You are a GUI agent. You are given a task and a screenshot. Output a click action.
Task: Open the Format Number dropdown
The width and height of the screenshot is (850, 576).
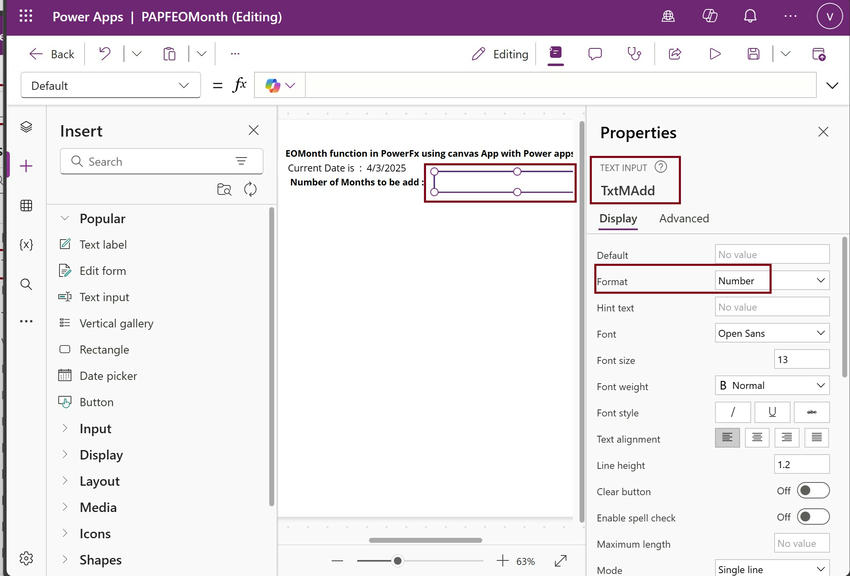[772, 281]
